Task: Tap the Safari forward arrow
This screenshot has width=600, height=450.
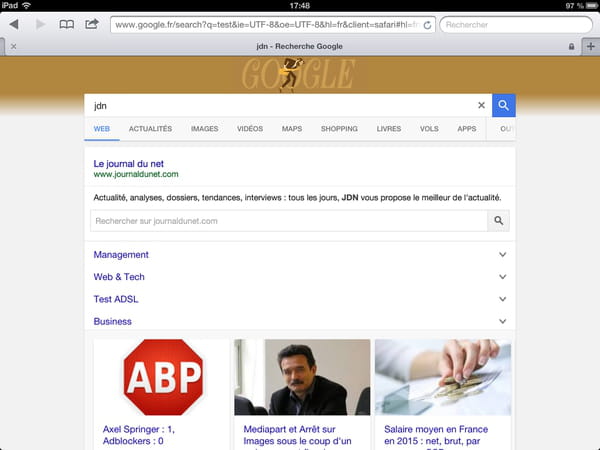Action: (x=41, y=24)
